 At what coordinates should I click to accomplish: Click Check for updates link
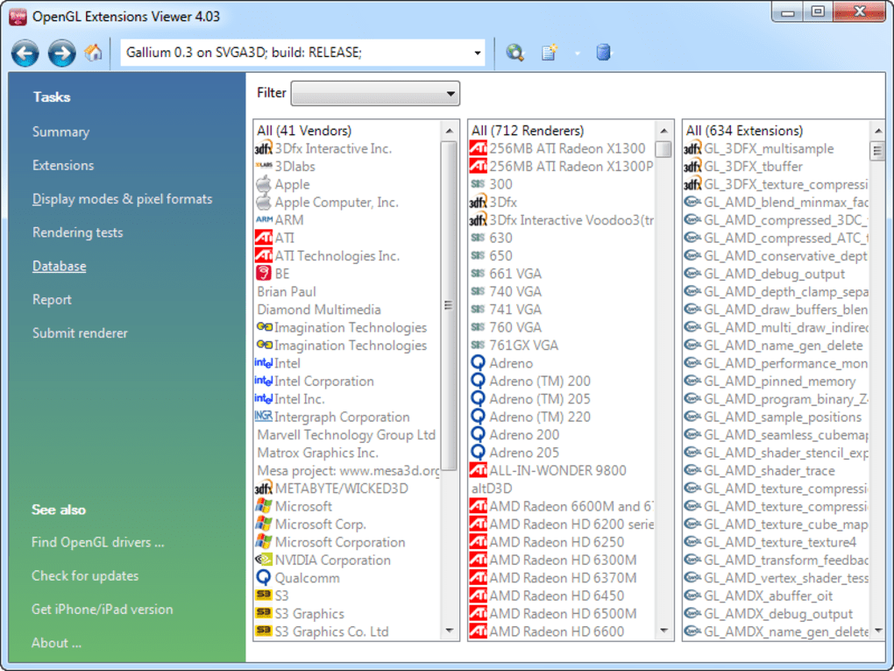85,576
